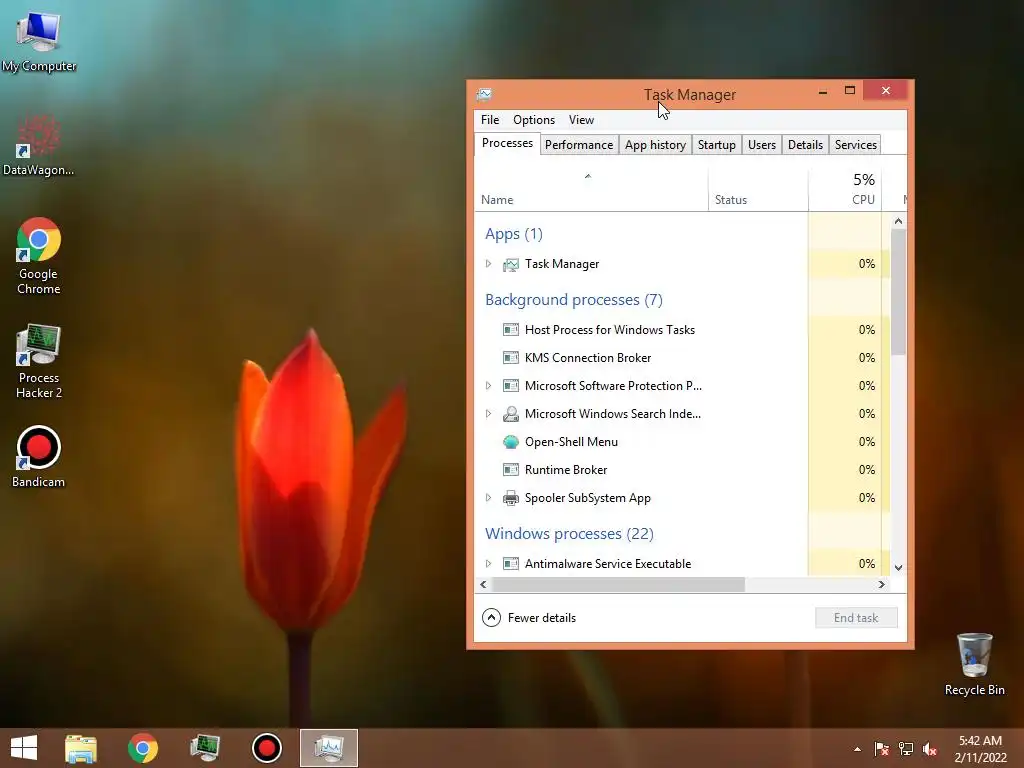Expand Microsoft Software Protection P... row

pyautogui.click(x=488, y=386)
